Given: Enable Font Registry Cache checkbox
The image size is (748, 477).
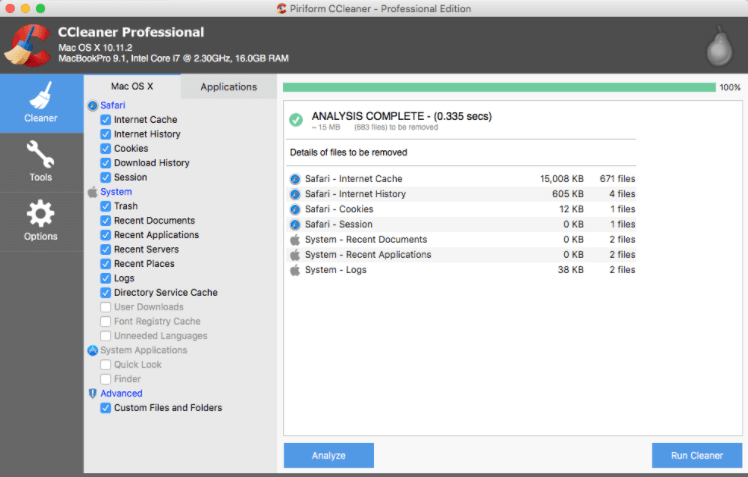Looking at the screenshot, I should click(105, 321).
